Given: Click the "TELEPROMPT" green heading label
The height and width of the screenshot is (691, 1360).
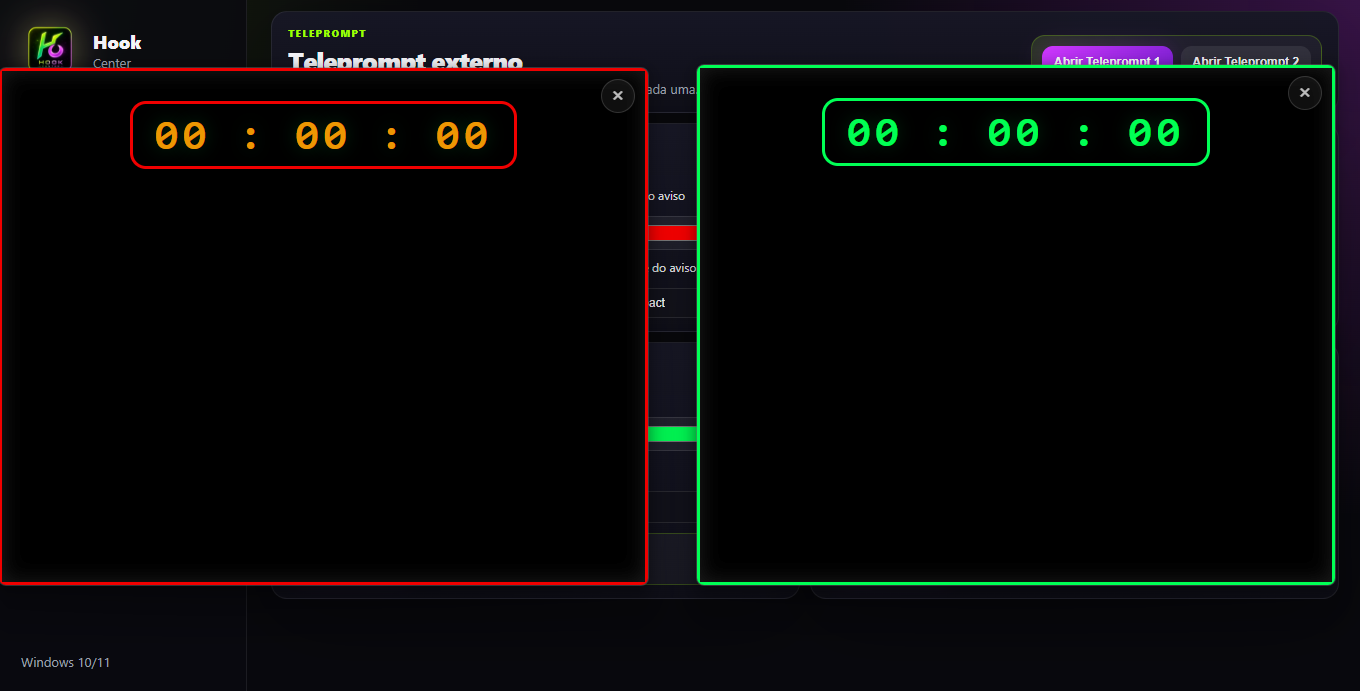Looking at the screenshot, I should [327, 33].
